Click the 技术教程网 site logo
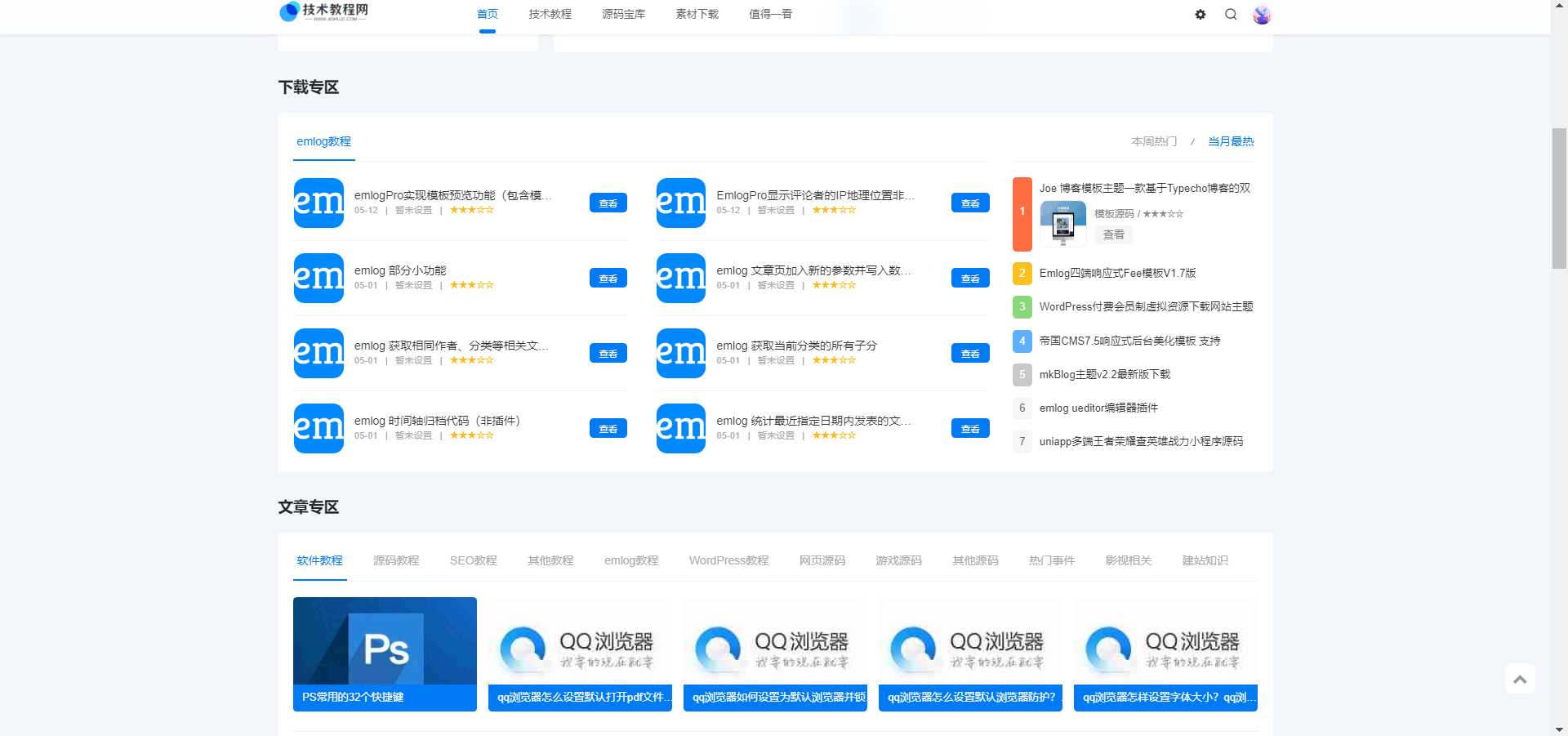 324,11
